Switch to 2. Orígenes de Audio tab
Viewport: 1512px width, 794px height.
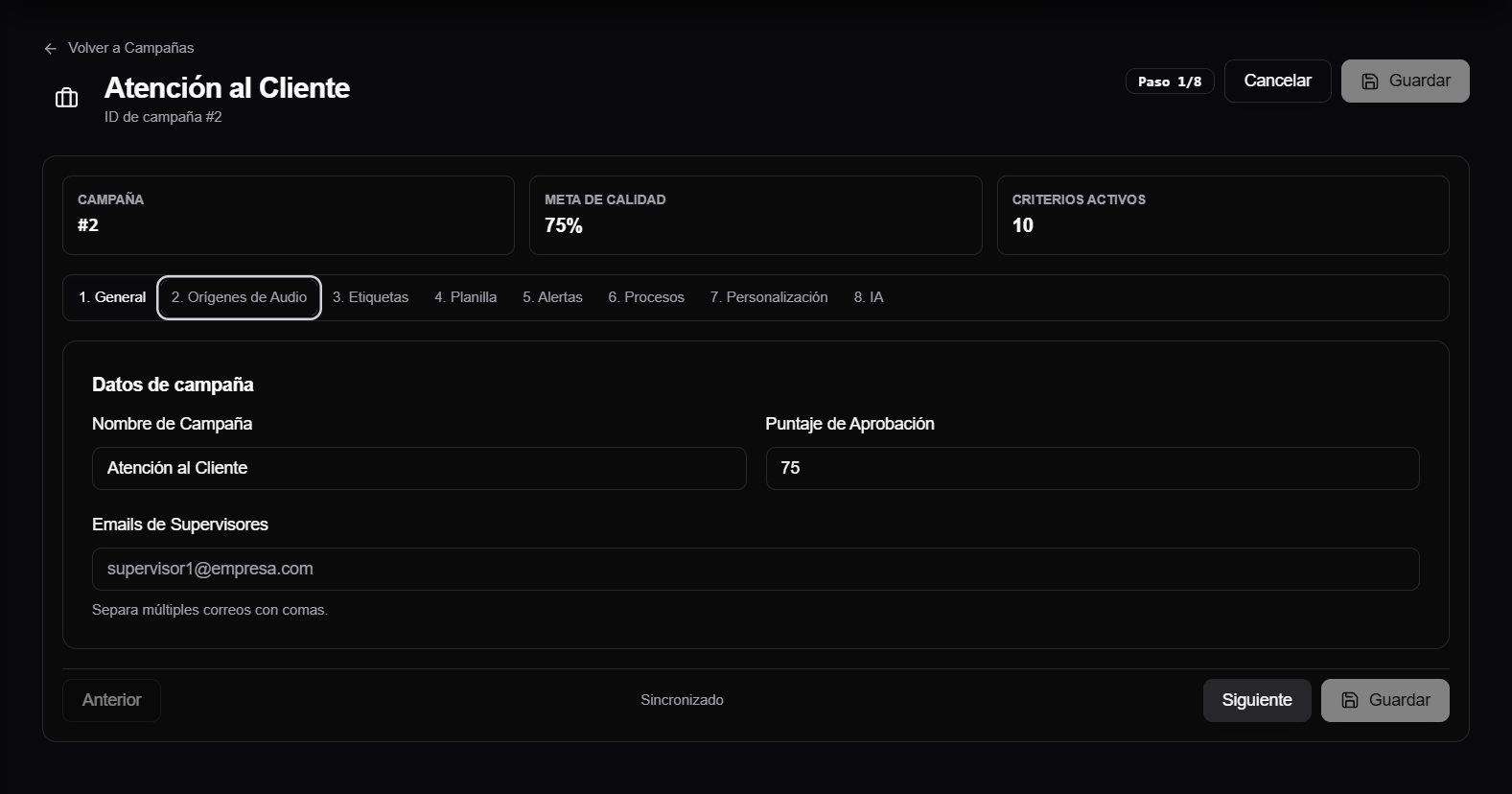point(239,297)
